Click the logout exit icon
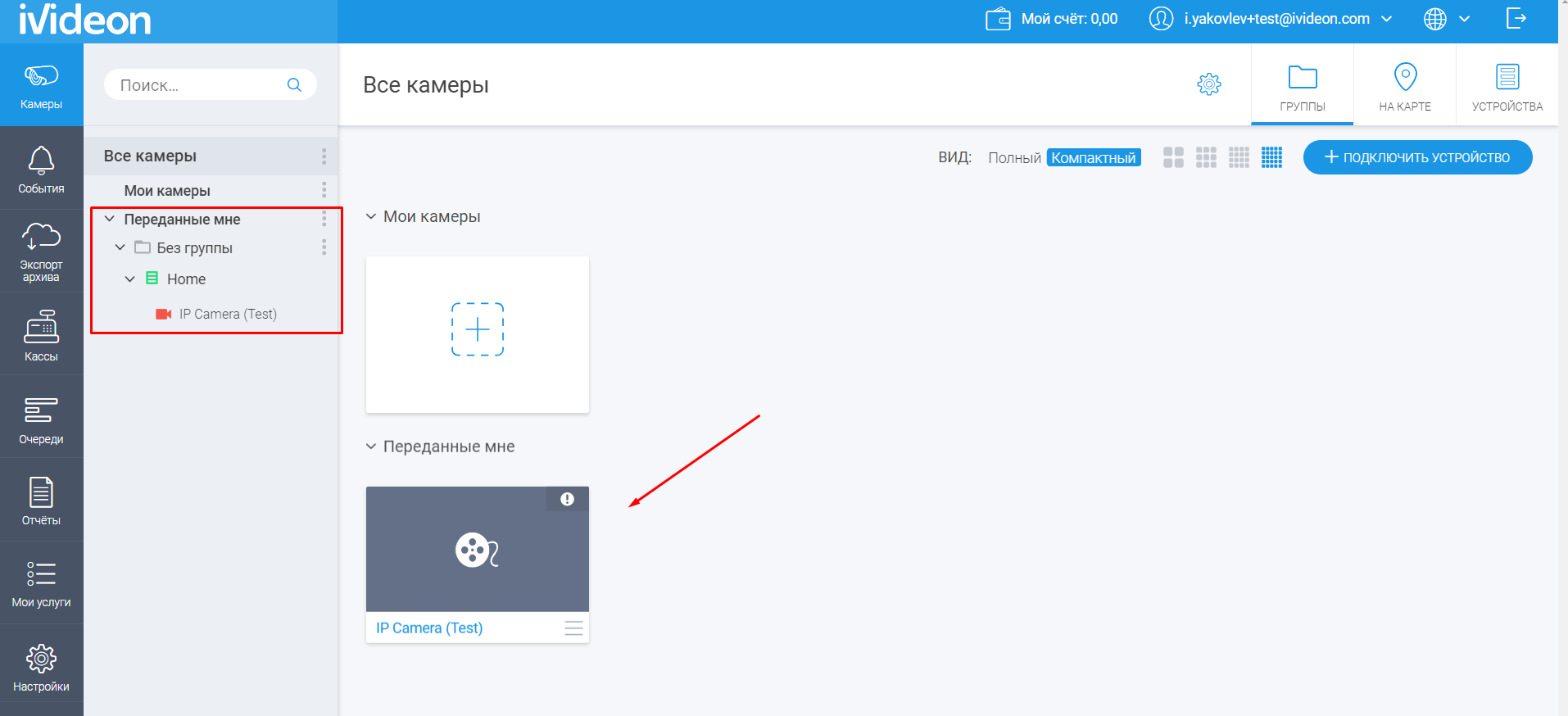 tap(1516, 18)
